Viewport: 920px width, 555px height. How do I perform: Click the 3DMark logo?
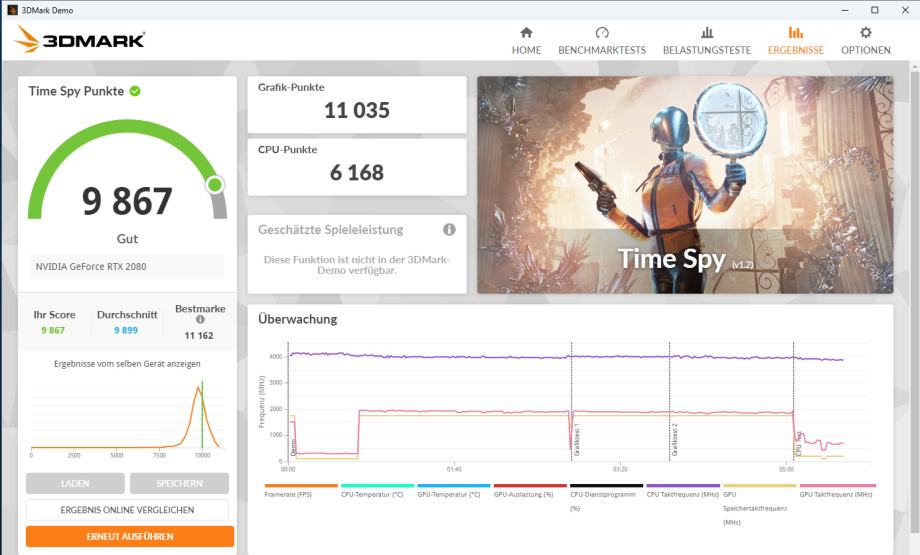click(80, 39)
